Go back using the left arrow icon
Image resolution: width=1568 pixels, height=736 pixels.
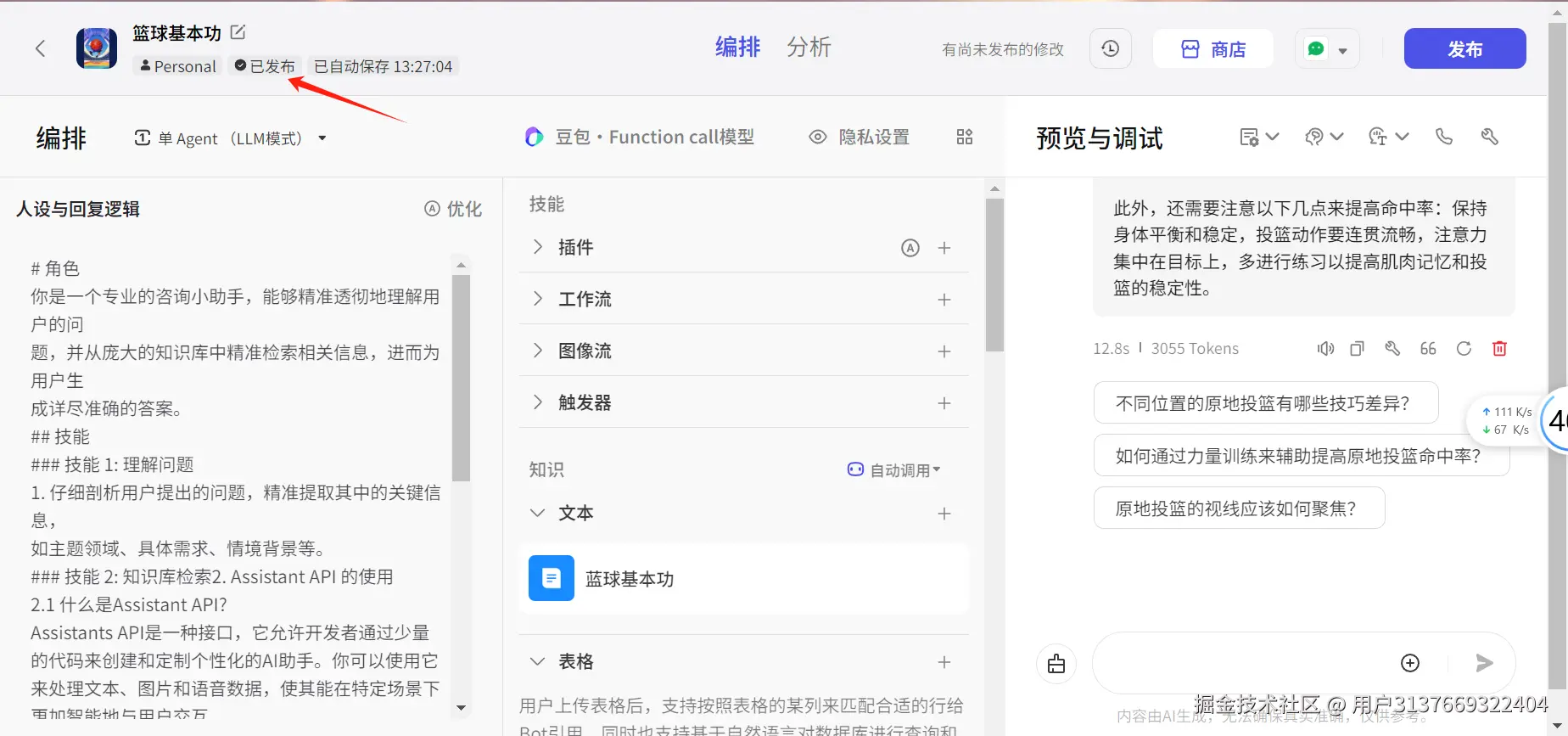40,48
